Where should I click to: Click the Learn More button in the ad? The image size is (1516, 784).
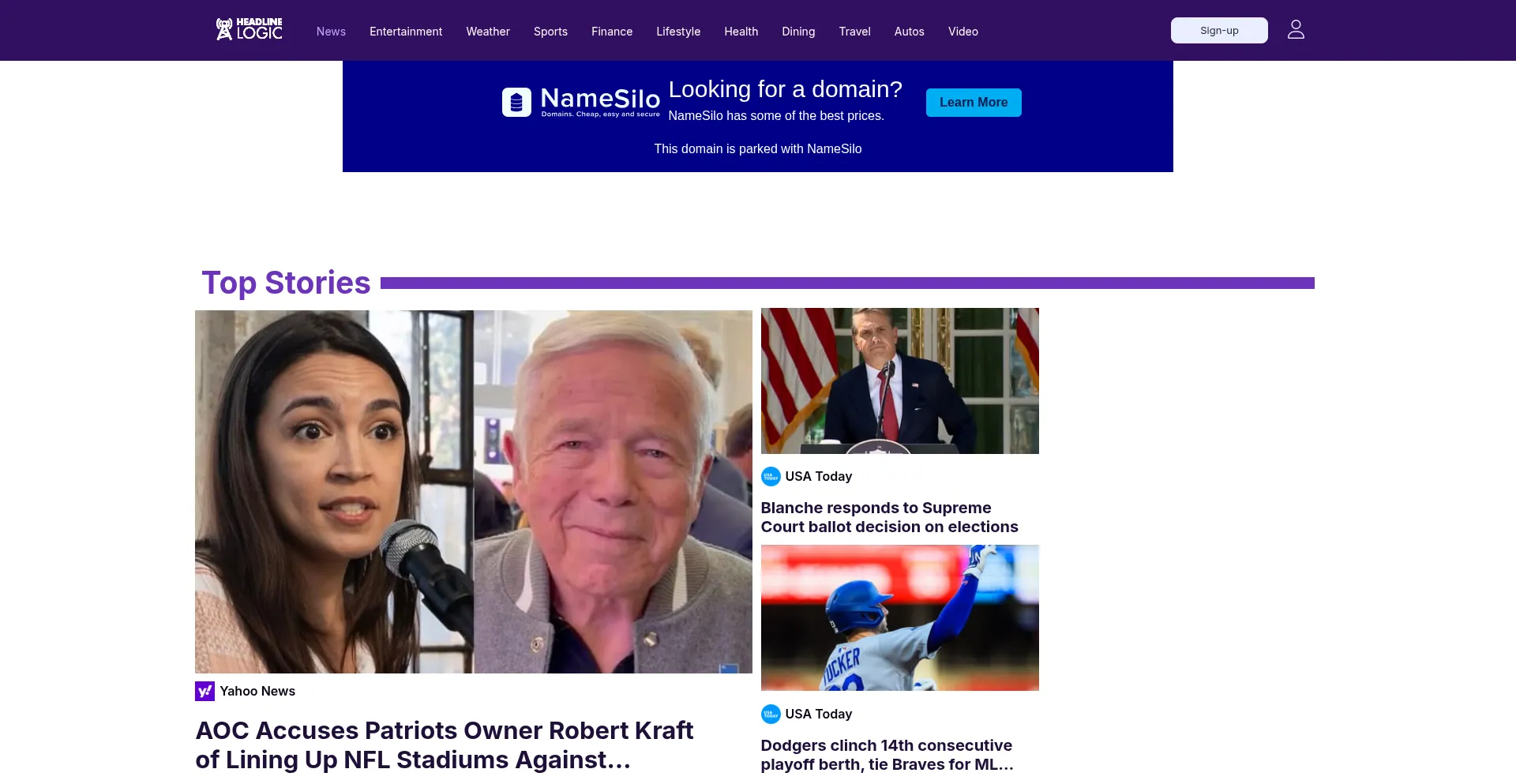pos(974,103)
